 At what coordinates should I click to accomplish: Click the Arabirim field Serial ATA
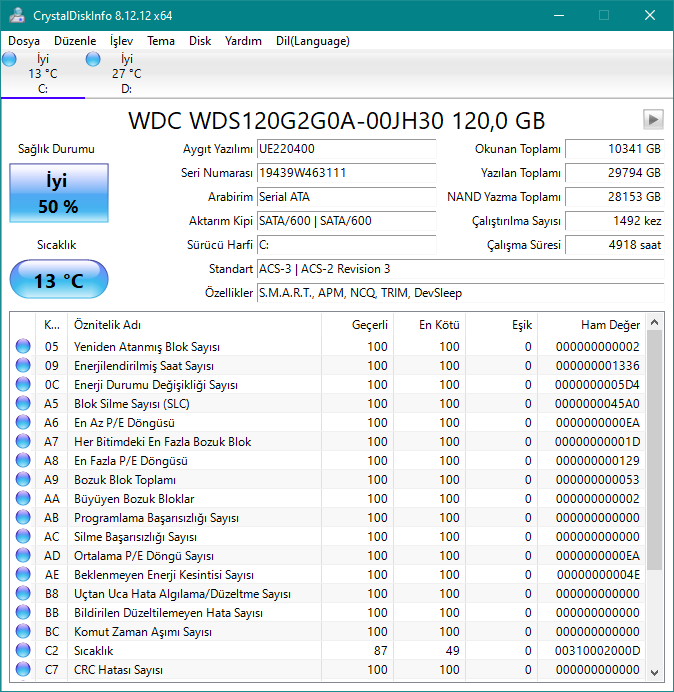click(346, 196)
